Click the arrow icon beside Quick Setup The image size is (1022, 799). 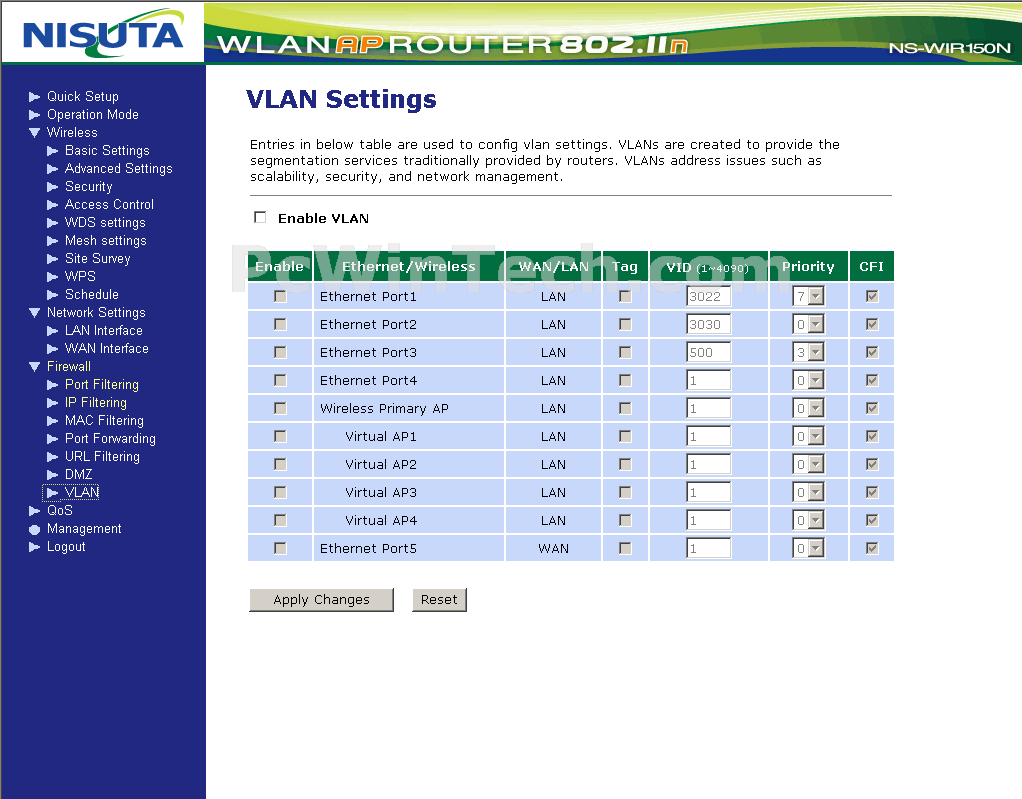(35, 97)
